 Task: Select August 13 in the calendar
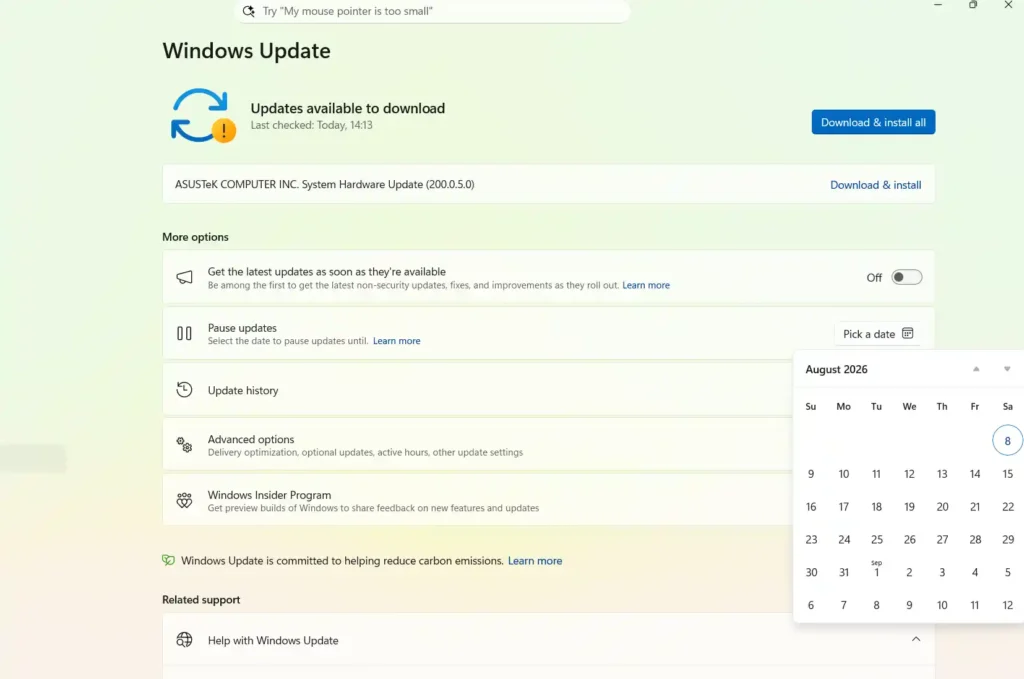[x=942, y=474]
